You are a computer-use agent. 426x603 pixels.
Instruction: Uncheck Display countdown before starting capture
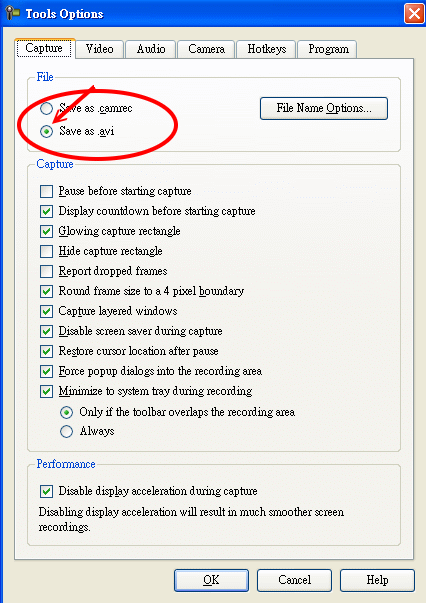(x=47, y=211)
